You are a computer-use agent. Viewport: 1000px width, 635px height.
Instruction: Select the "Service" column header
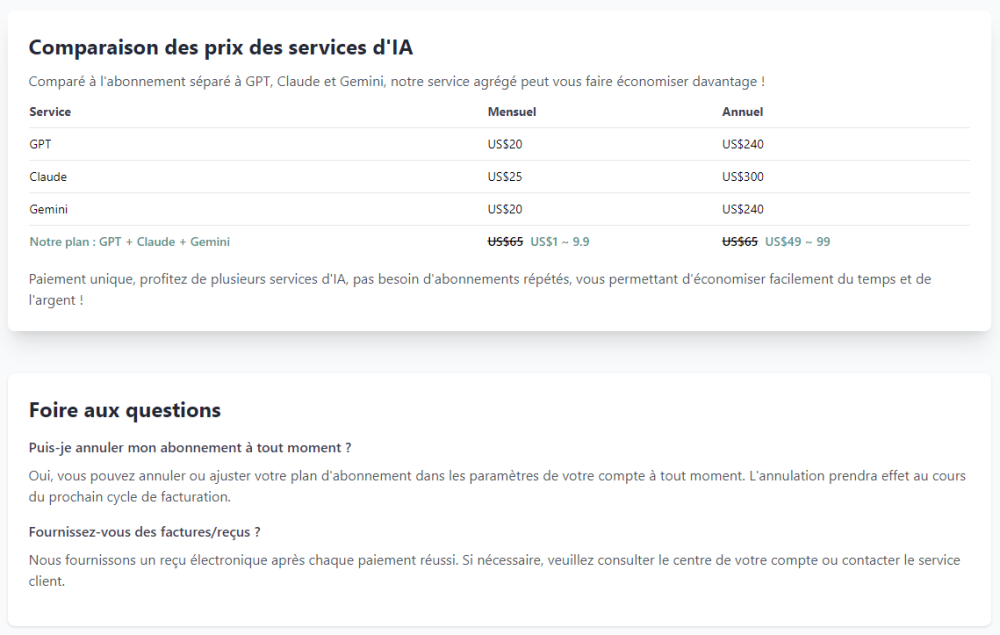click(x=50, y=112)
